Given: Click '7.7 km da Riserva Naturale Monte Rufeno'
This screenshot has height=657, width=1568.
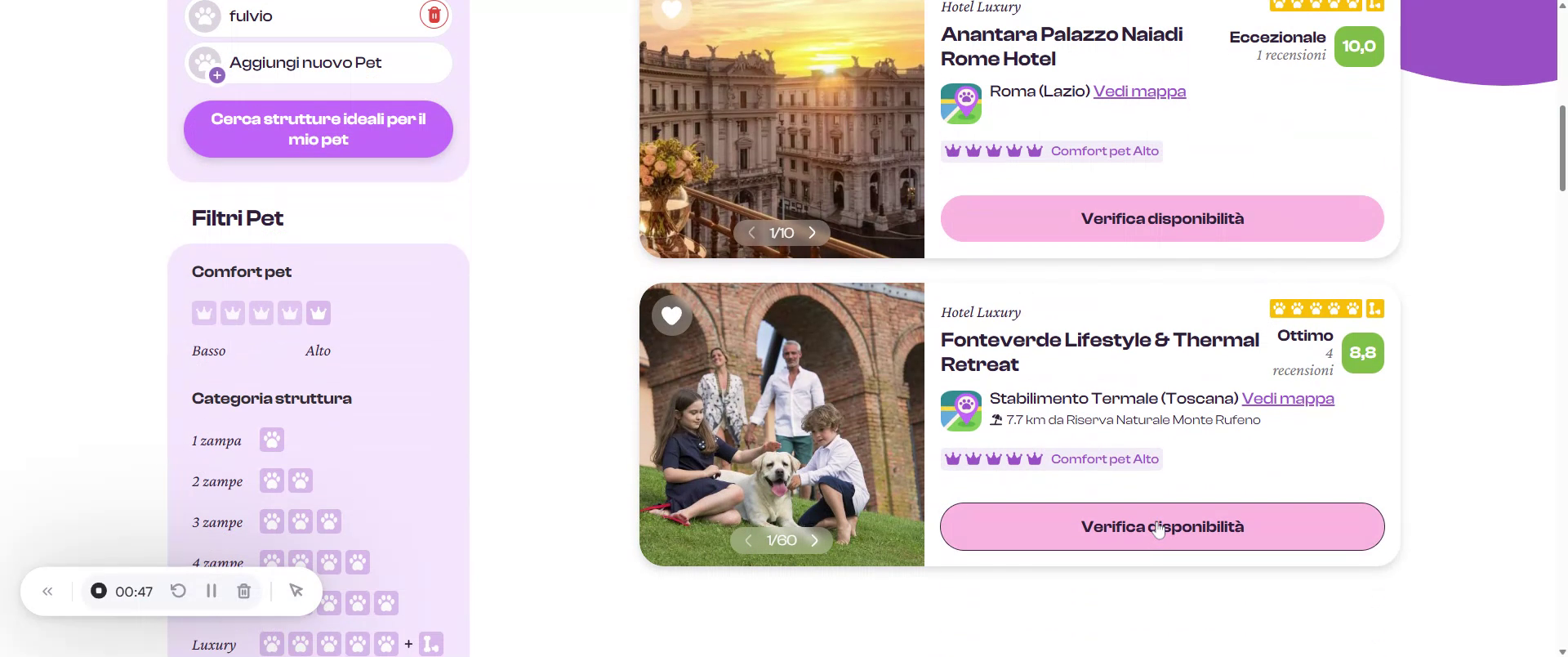Looking at the screenshot, I should tap(1134, 420).
